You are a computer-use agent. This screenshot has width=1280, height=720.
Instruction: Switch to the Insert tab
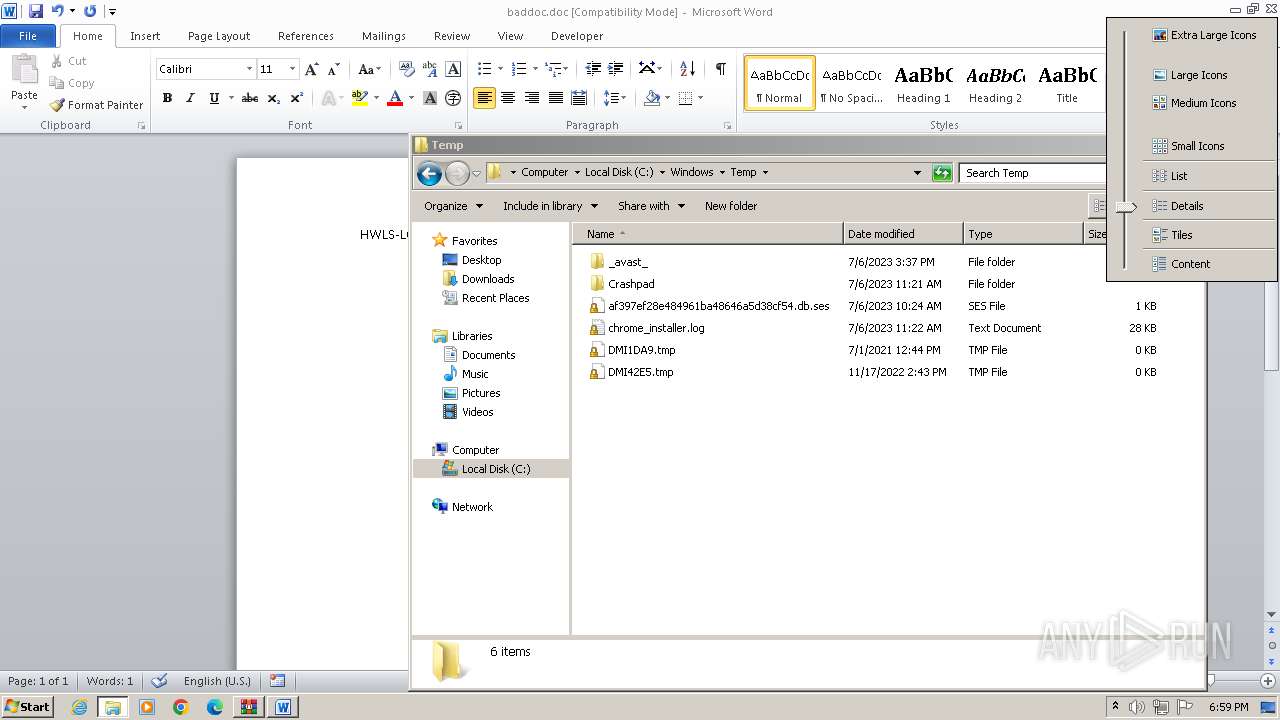click(145, 36)
